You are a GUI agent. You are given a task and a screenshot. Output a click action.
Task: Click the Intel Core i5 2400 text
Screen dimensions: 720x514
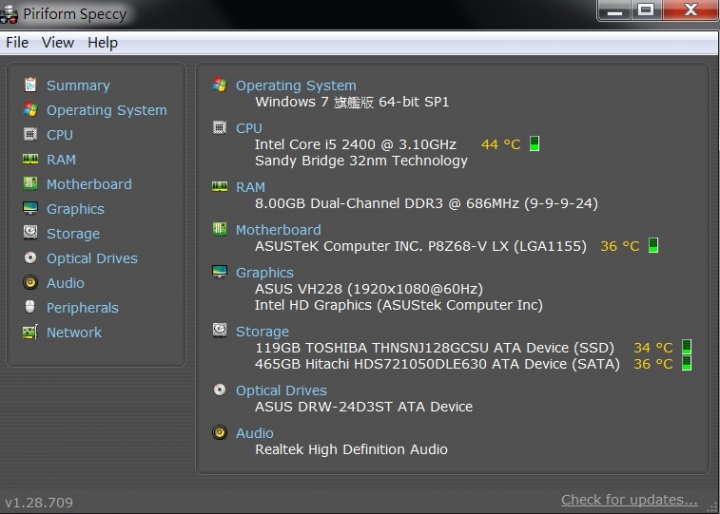(355, 144)
